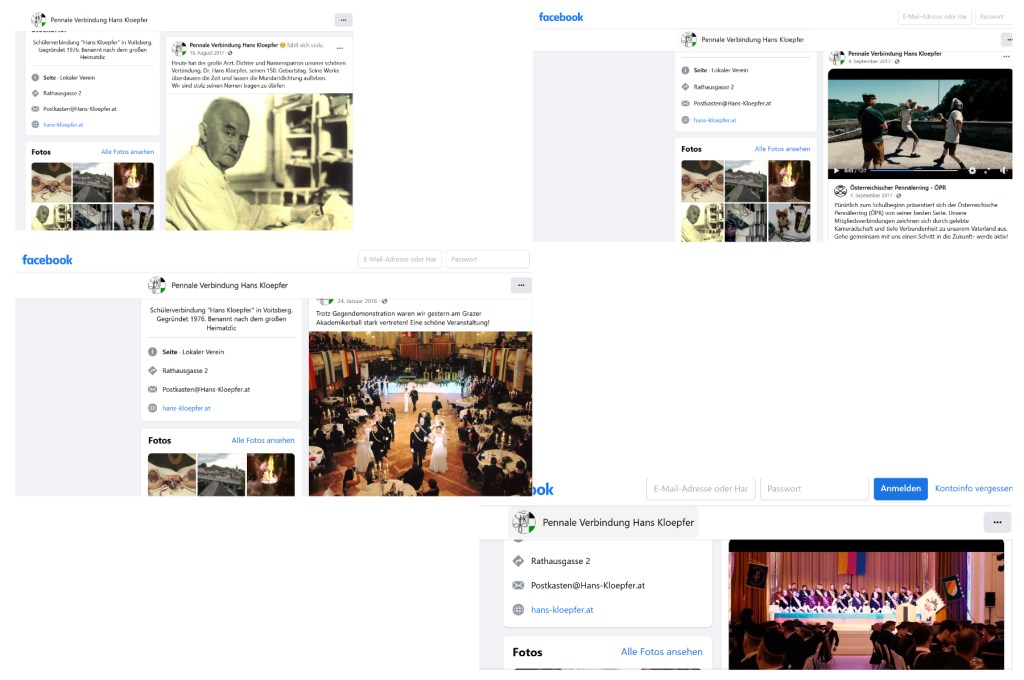Toggle fullscreen on the video player

[987, 170]
